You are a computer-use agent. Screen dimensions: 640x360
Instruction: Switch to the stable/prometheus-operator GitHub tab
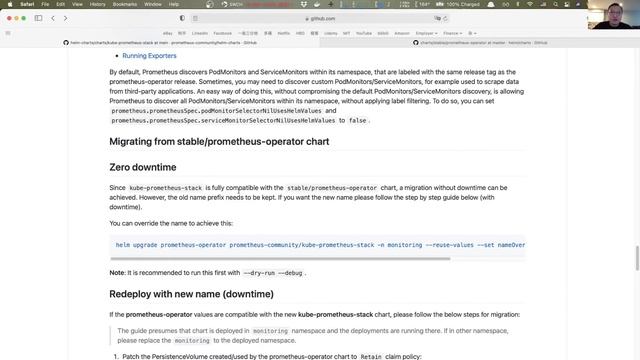click(480, 42)
